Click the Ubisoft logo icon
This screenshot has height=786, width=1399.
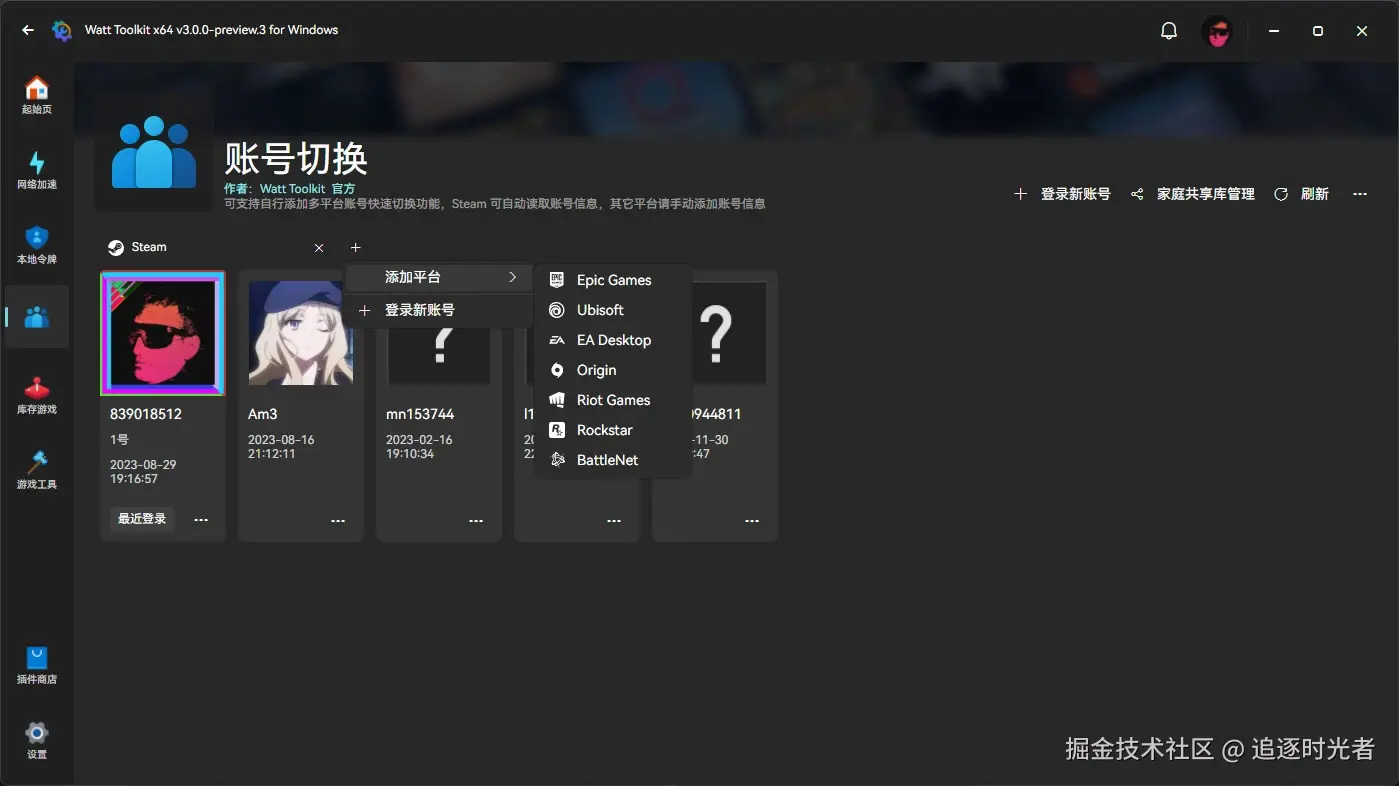point(557,310)
